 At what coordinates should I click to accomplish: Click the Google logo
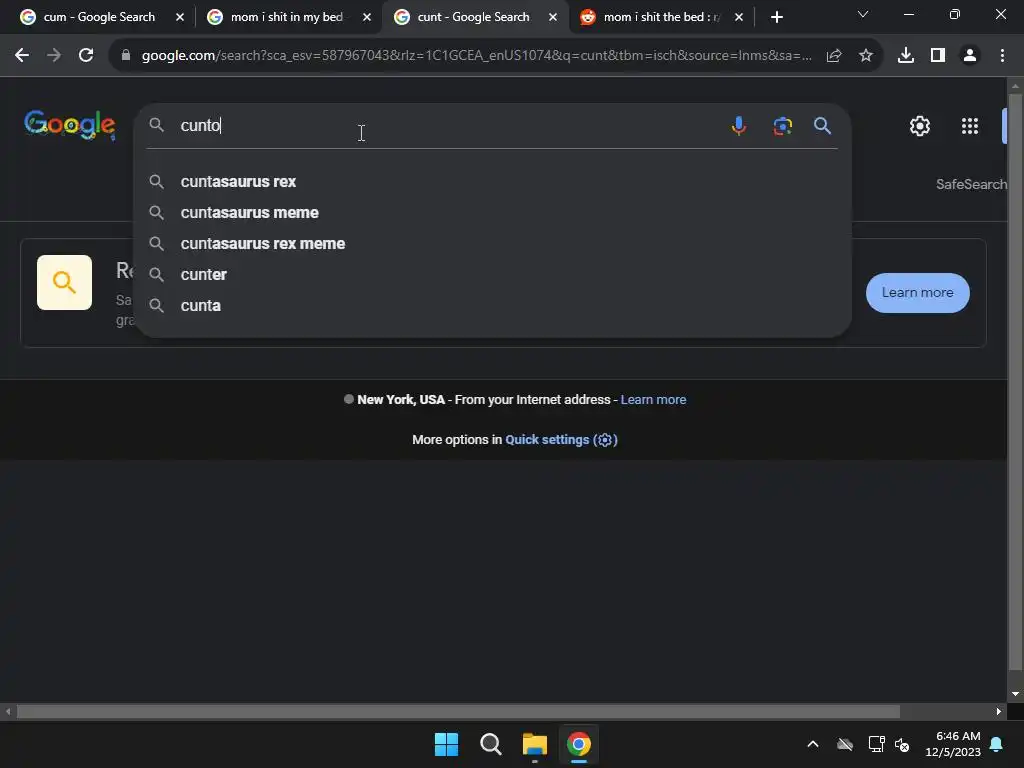point(70,125)
